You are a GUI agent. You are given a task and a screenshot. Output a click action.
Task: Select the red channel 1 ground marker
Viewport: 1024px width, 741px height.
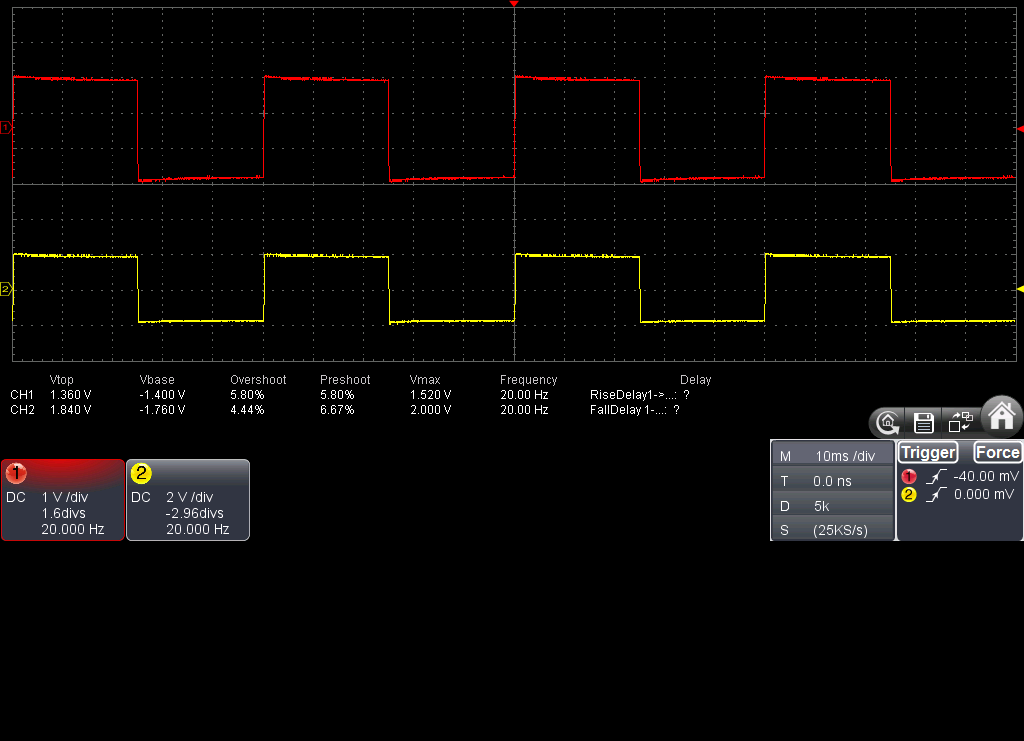click(x=5, y=127)
